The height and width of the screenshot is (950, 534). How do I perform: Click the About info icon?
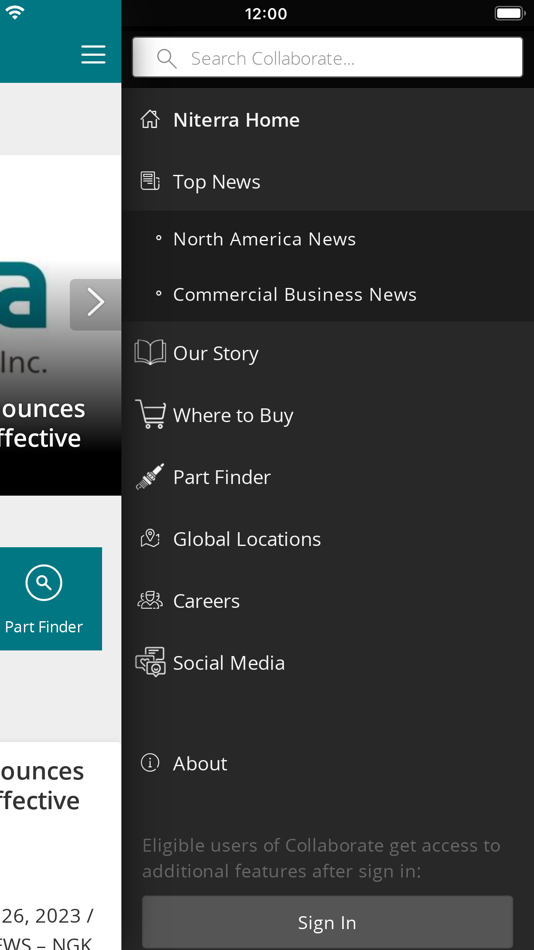[x=150, y=763]
